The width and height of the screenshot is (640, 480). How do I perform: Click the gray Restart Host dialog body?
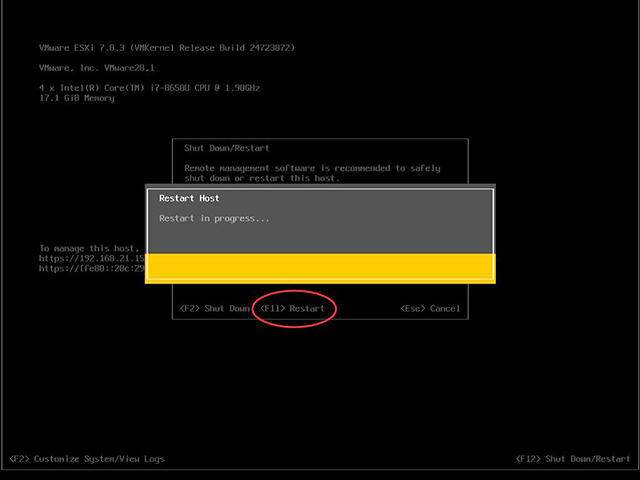click(x=320, y=222)
